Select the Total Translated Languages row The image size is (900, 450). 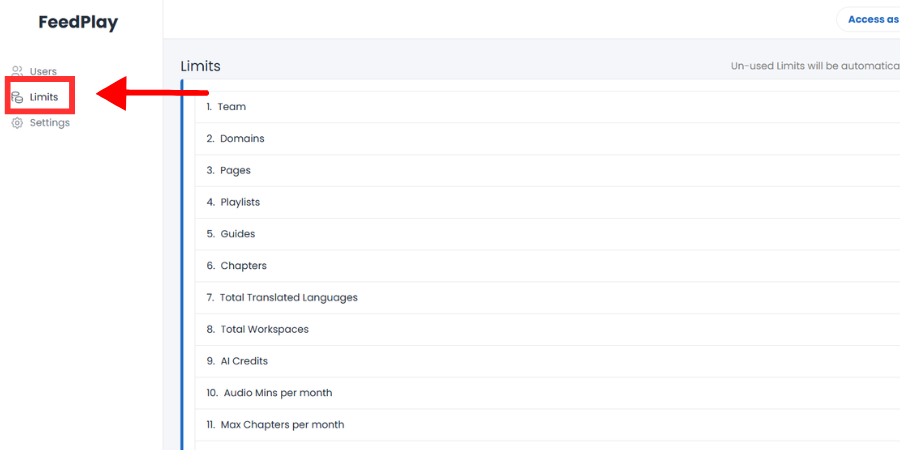(x=547, y=298)
